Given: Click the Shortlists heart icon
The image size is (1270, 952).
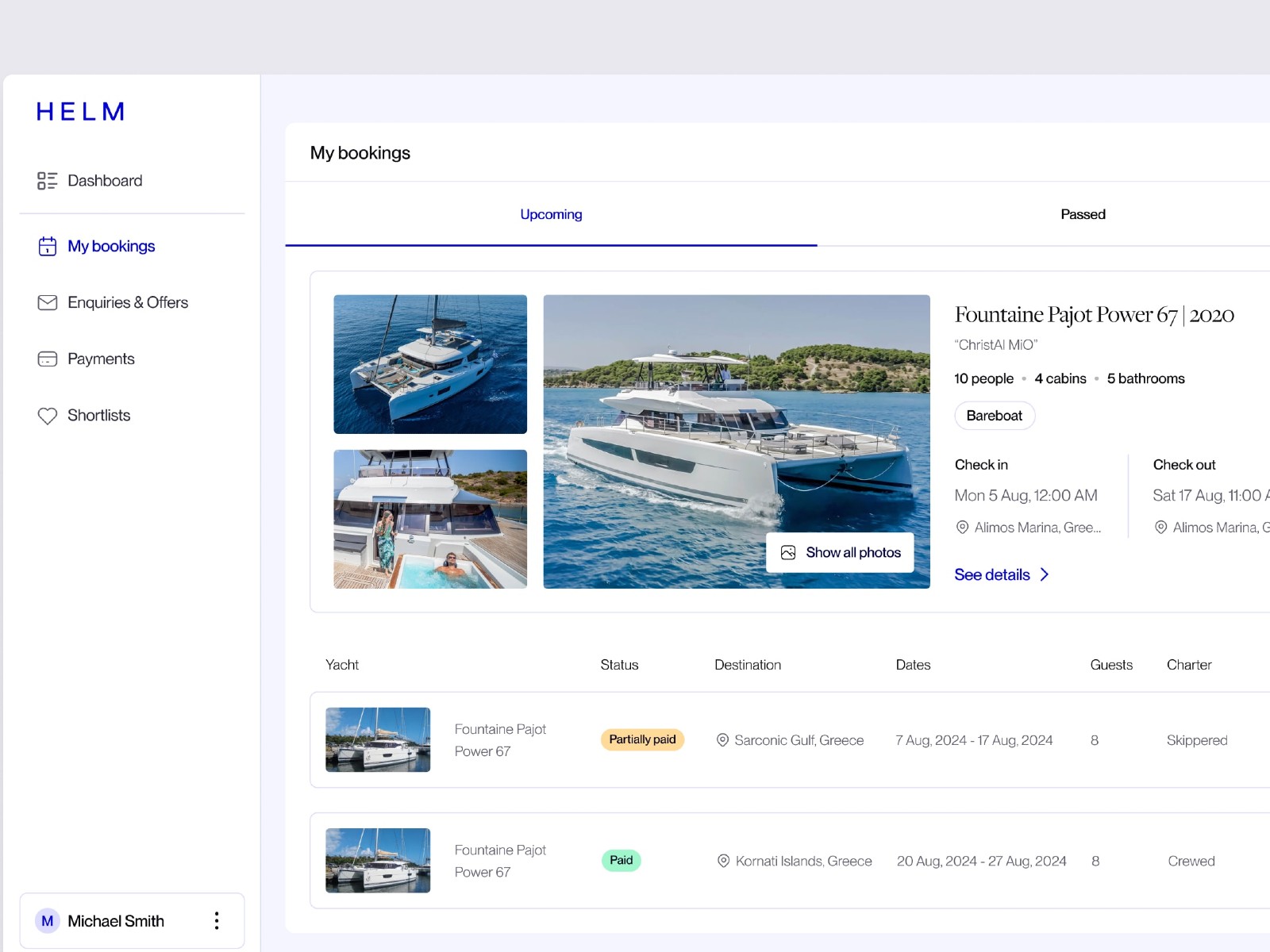Looking at the screenshot, I should (x=47, y=416).
